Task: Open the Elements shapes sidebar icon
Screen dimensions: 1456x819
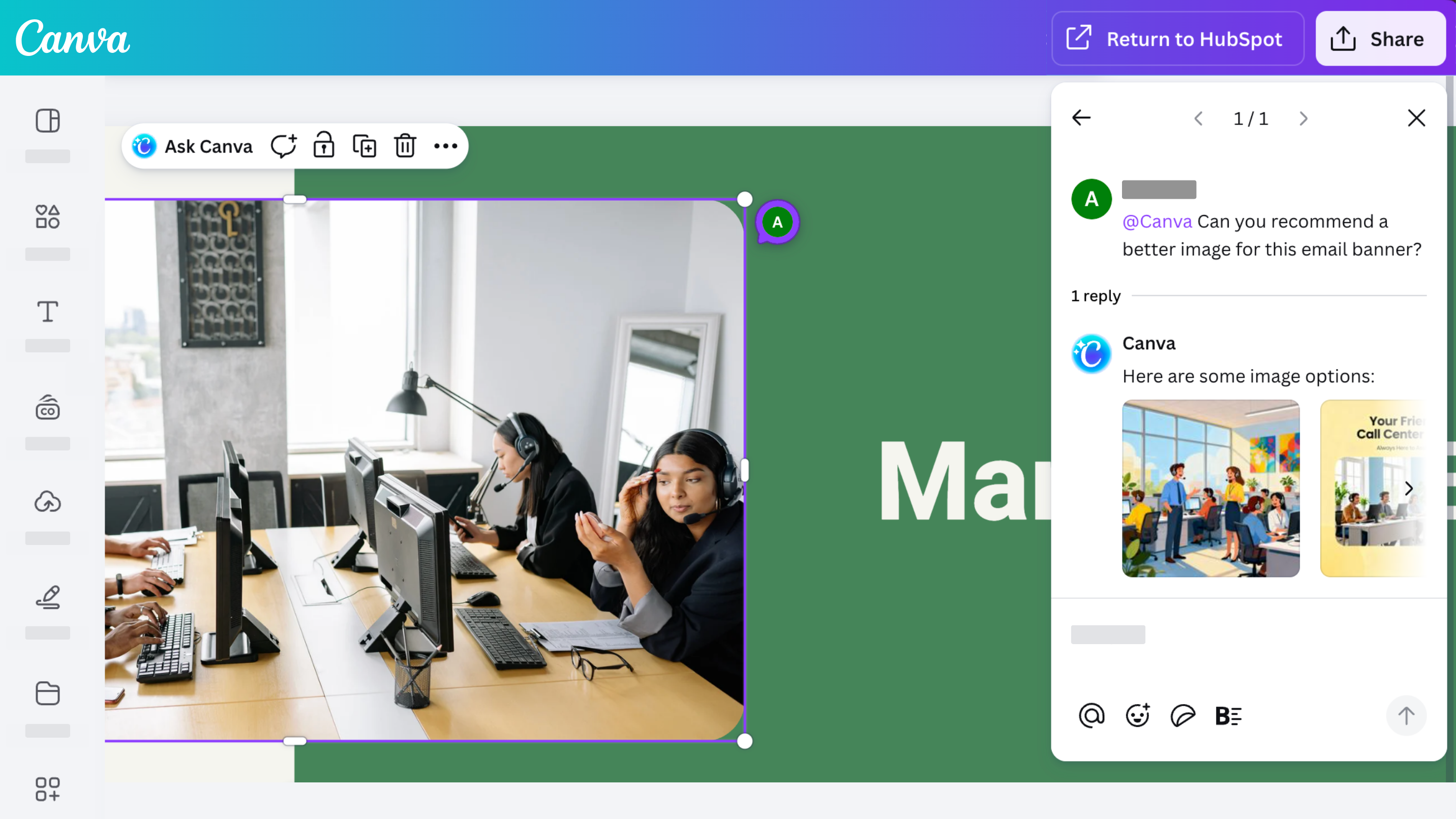Action: [47, 217]
